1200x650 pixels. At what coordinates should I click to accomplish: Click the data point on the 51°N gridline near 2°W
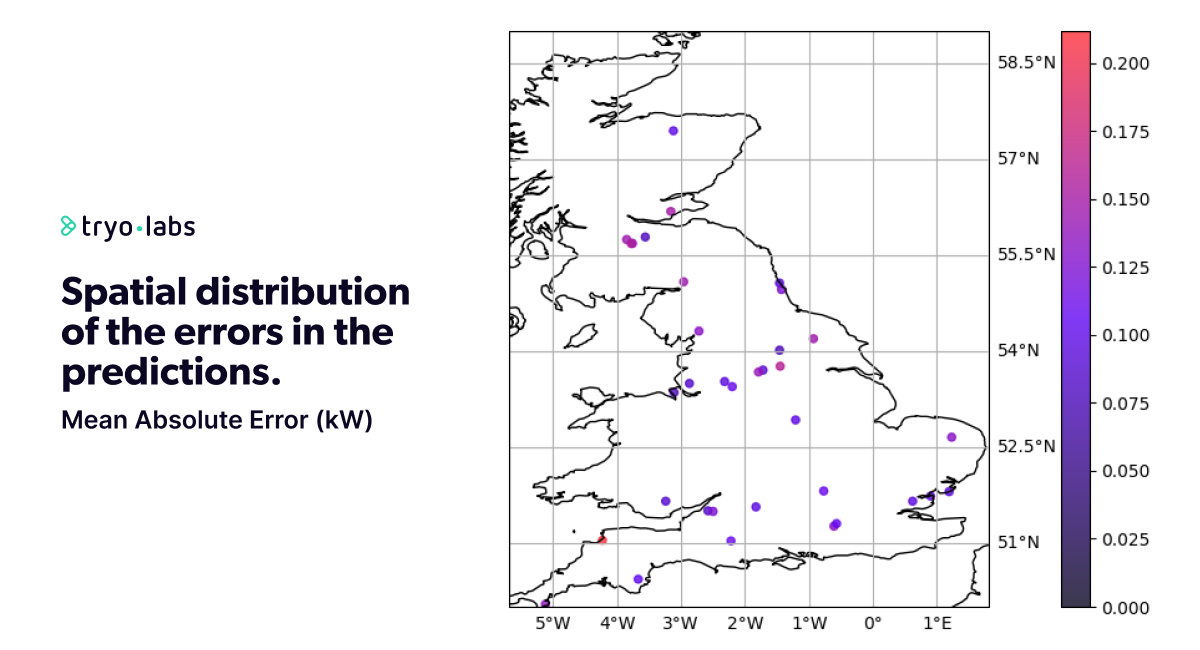[x=731, y=541]
